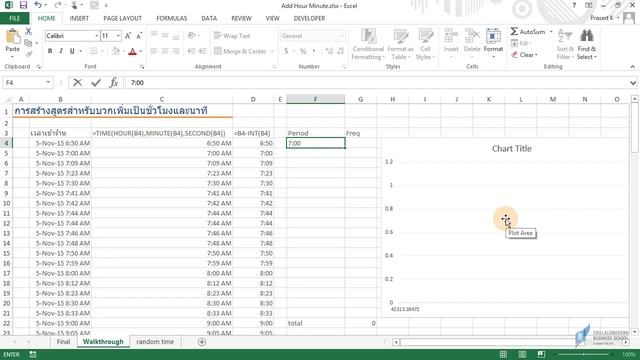Toggle Bold formatting
Image resolution: width=640 pixels, height=360 pixels.
click(x=50, y=51)
